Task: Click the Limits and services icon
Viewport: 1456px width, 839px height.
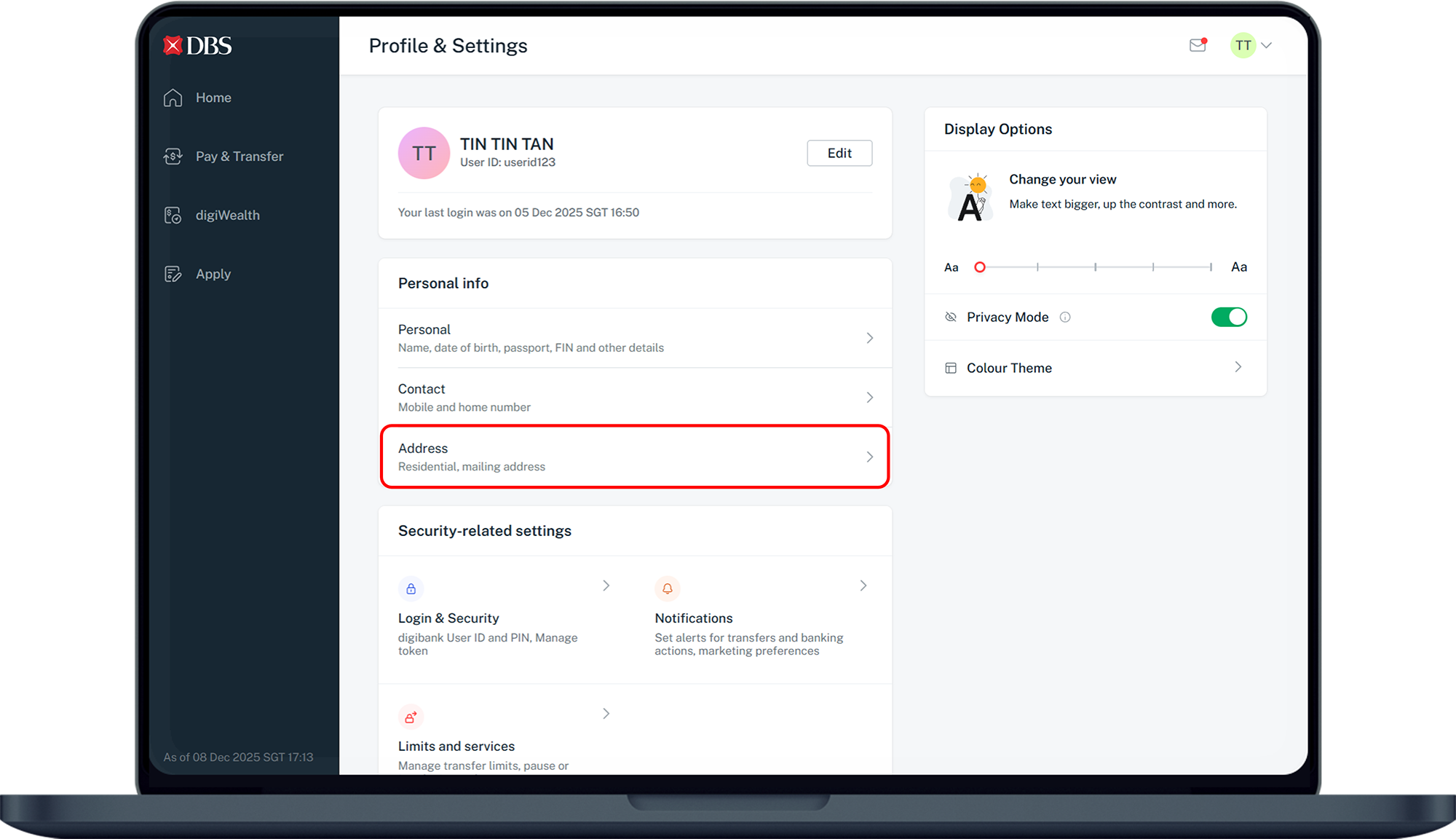Action: click(x=411, y=717)
